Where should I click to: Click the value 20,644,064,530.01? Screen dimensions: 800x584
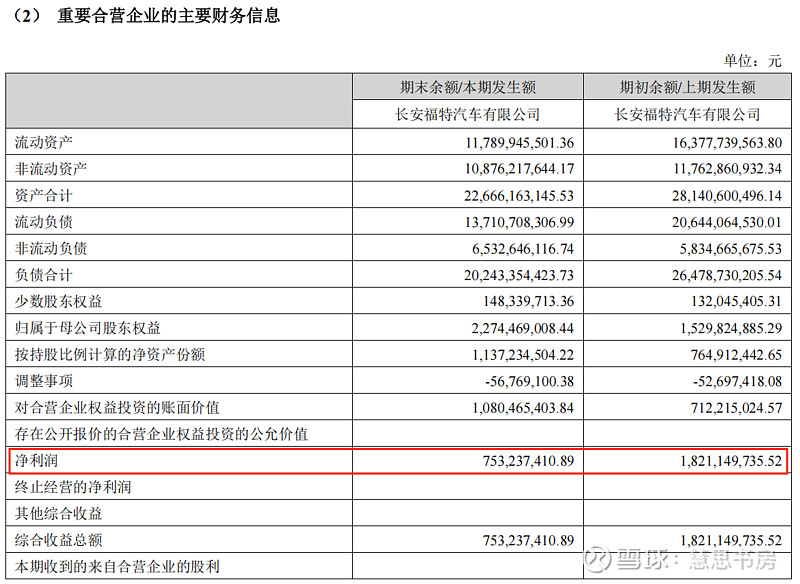[727, 222]
